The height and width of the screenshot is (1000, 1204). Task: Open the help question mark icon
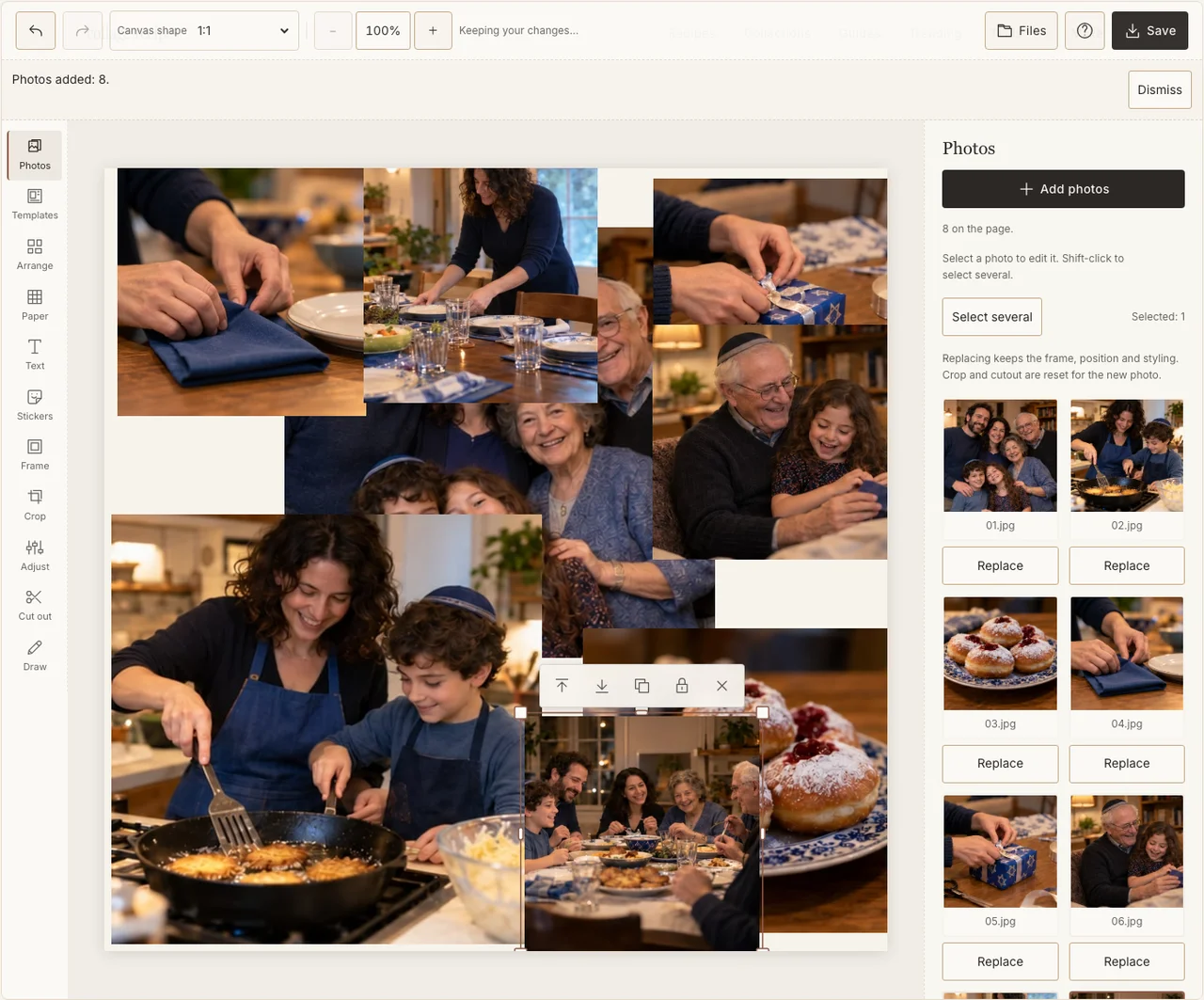1085,31
